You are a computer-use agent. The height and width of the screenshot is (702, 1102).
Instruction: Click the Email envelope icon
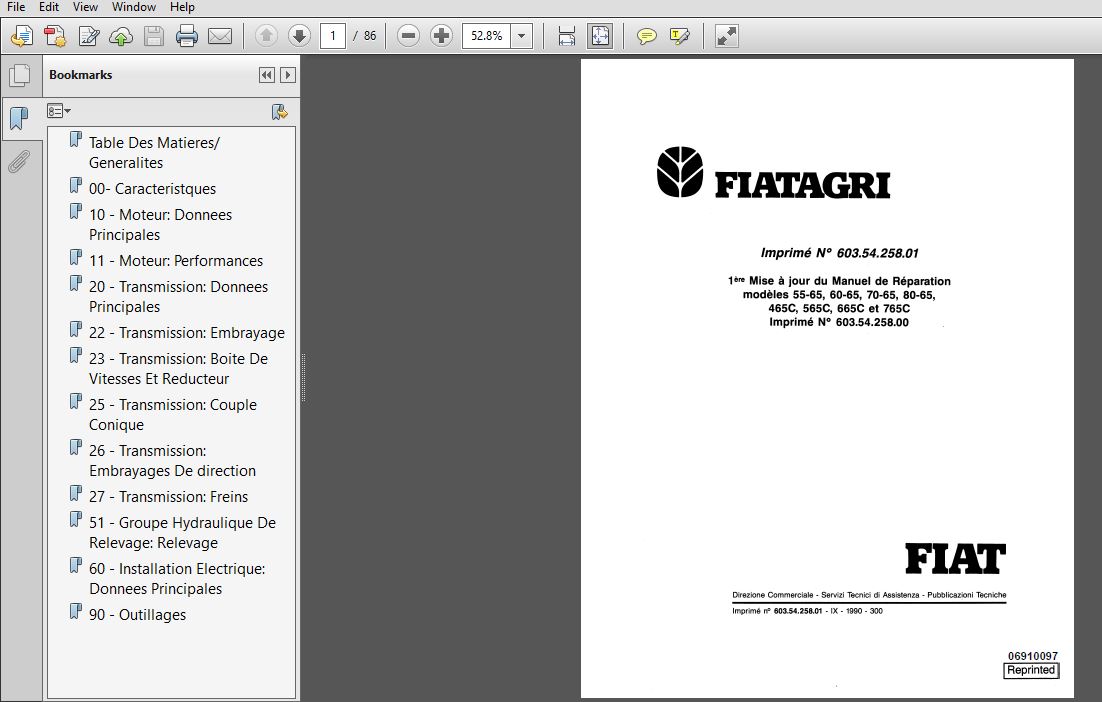[x=220, y=36]
